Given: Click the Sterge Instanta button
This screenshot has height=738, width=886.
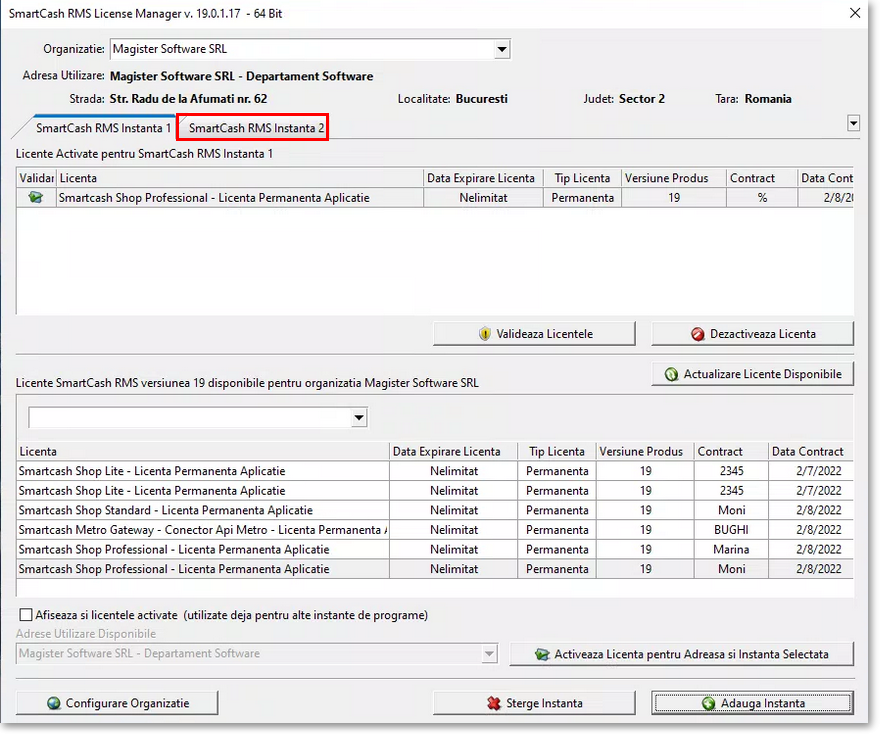Looking at the screenshot, I should tap(534, 704).
